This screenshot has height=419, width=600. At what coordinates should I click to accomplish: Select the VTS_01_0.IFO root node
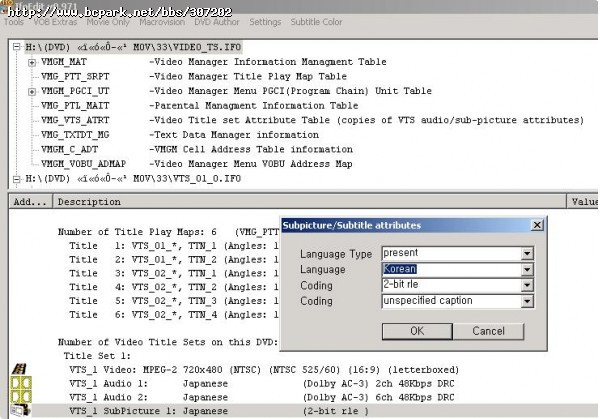133,179
